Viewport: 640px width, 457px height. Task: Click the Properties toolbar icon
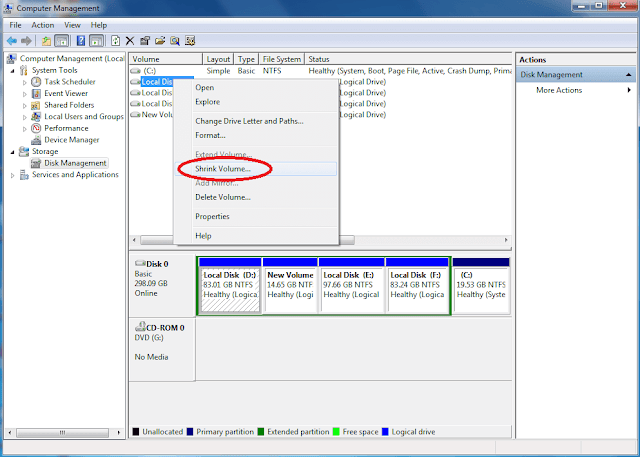(x=144, y=41)
